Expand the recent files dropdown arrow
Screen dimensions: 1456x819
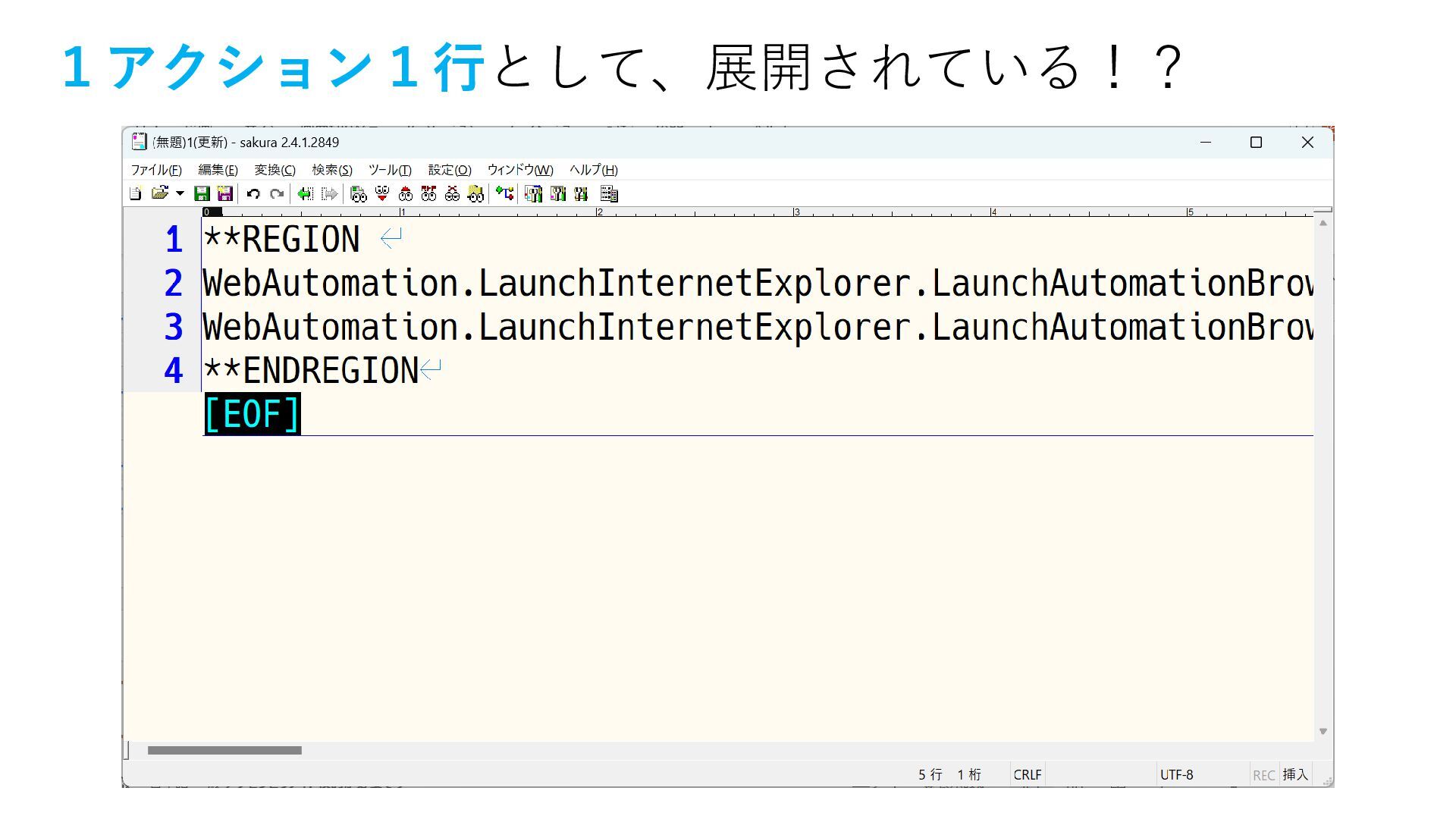tap(180, 194)
